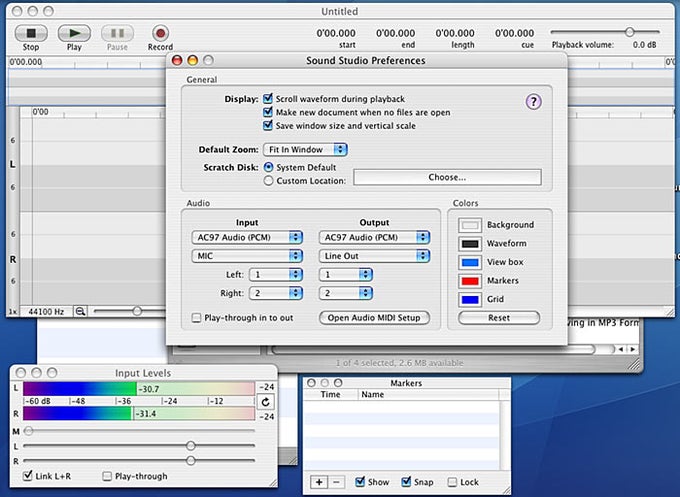Enable Play-through in to out
The height and width of the screenshot is (497, 680).
tap(196, 318)
